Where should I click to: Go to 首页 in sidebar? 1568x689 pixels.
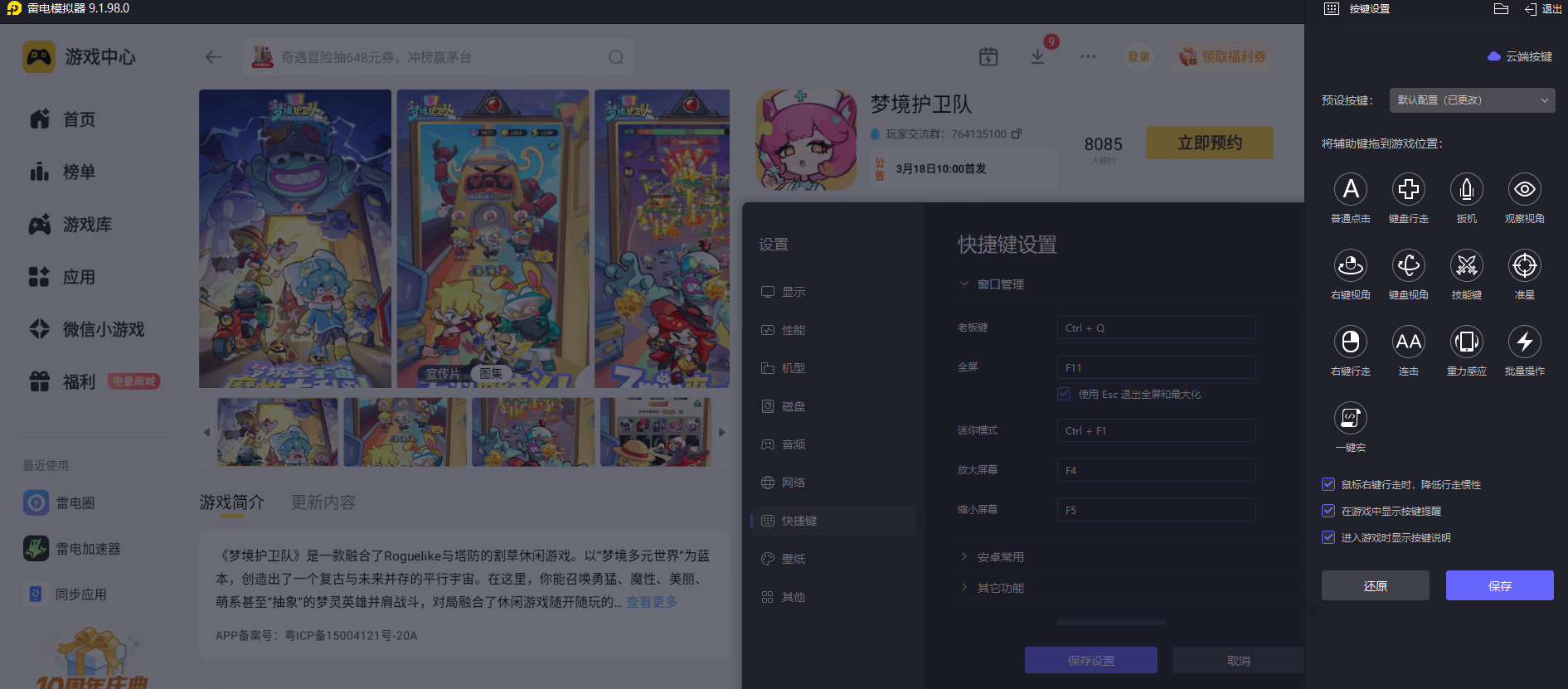pos(62,119)
